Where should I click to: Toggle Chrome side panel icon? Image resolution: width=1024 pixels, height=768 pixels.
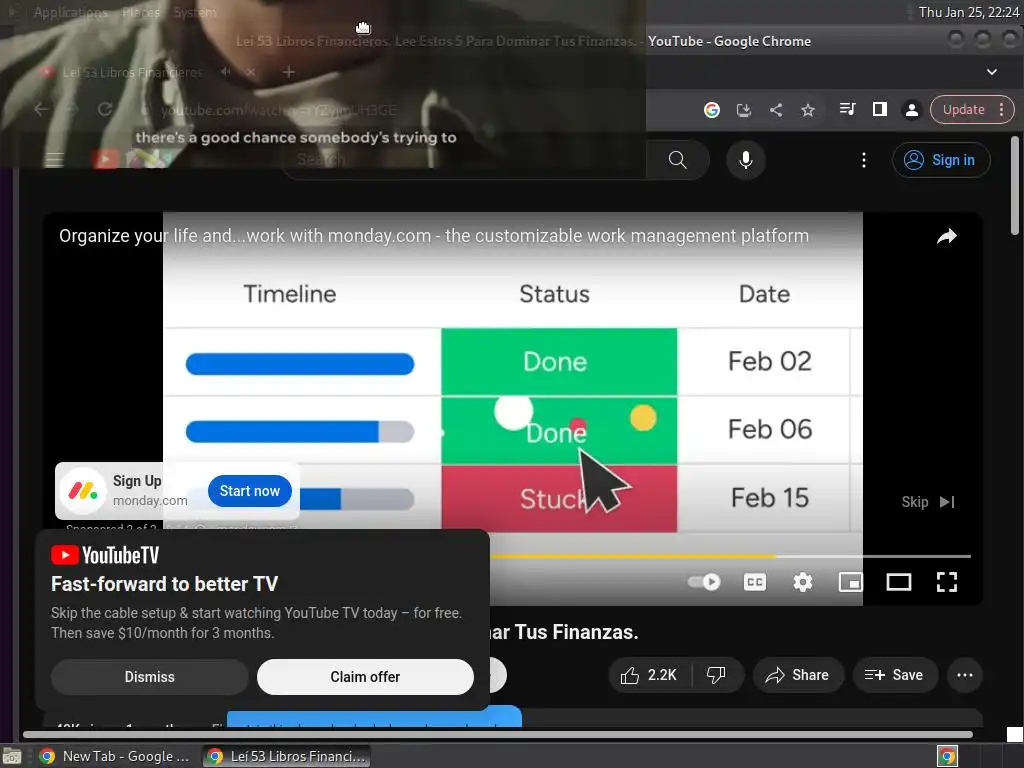(880, 109)
